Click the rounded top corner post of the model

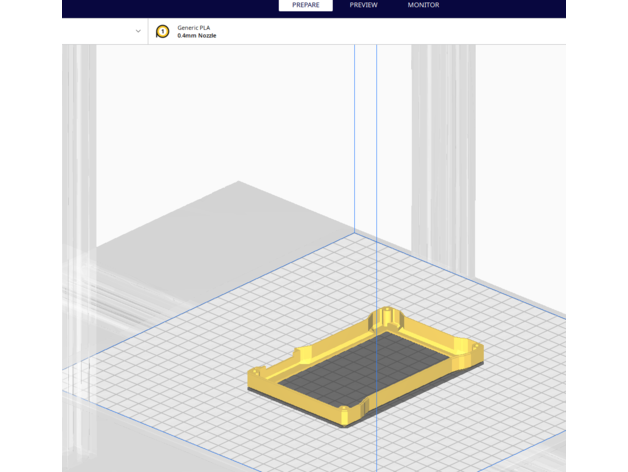387,316
